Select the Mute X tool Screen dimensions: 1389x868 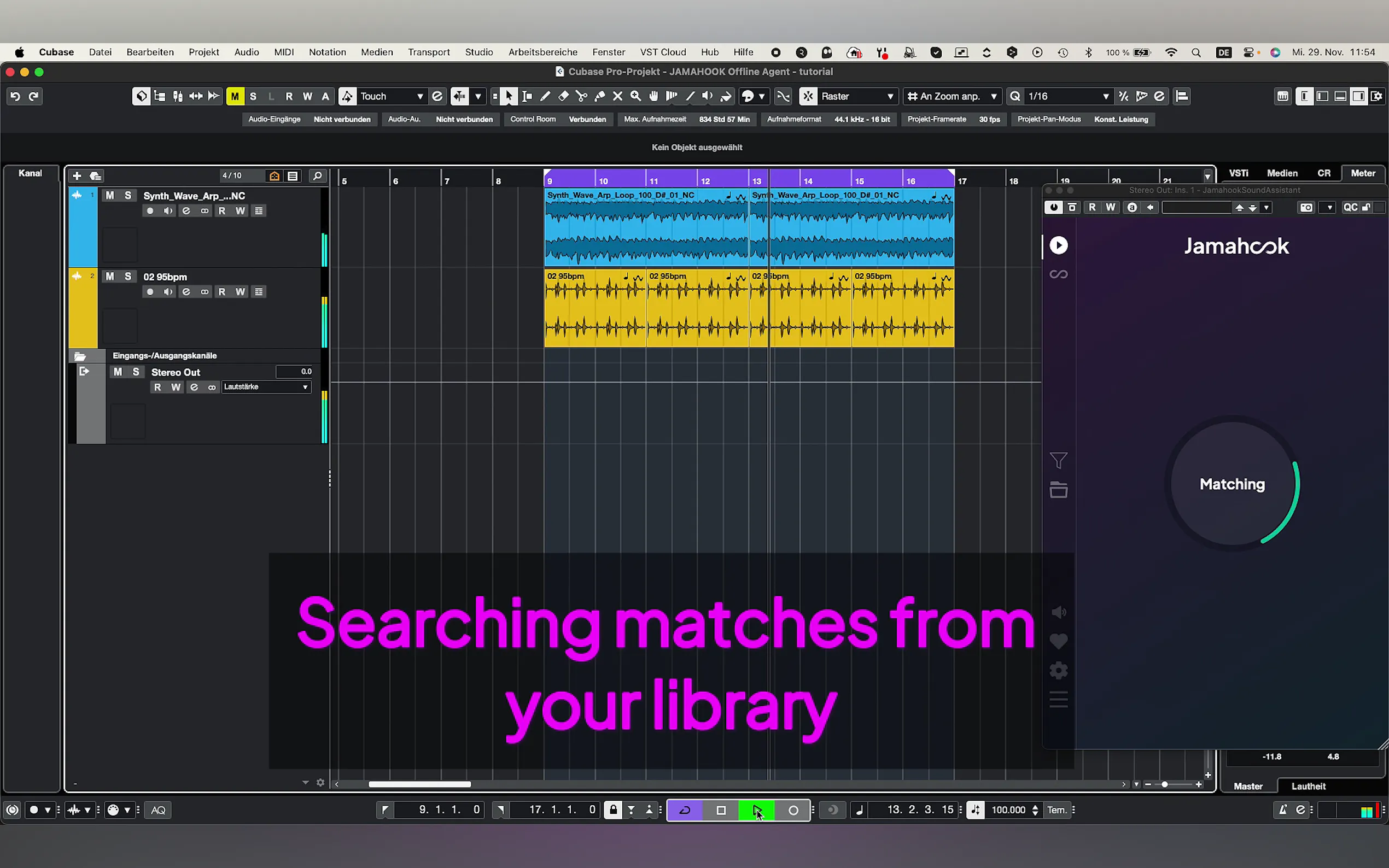tap(618, 96)
